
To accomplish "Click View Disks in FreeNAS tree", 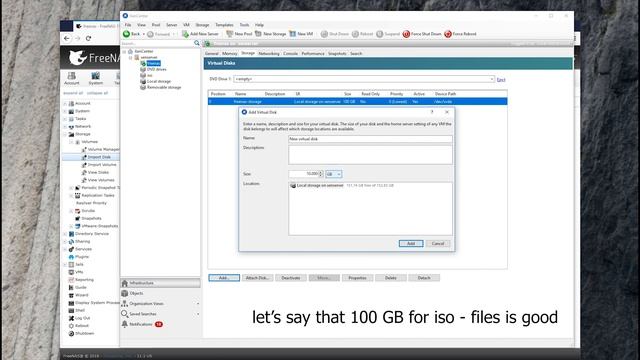I will pyautogui.click(x=98, y=172).
